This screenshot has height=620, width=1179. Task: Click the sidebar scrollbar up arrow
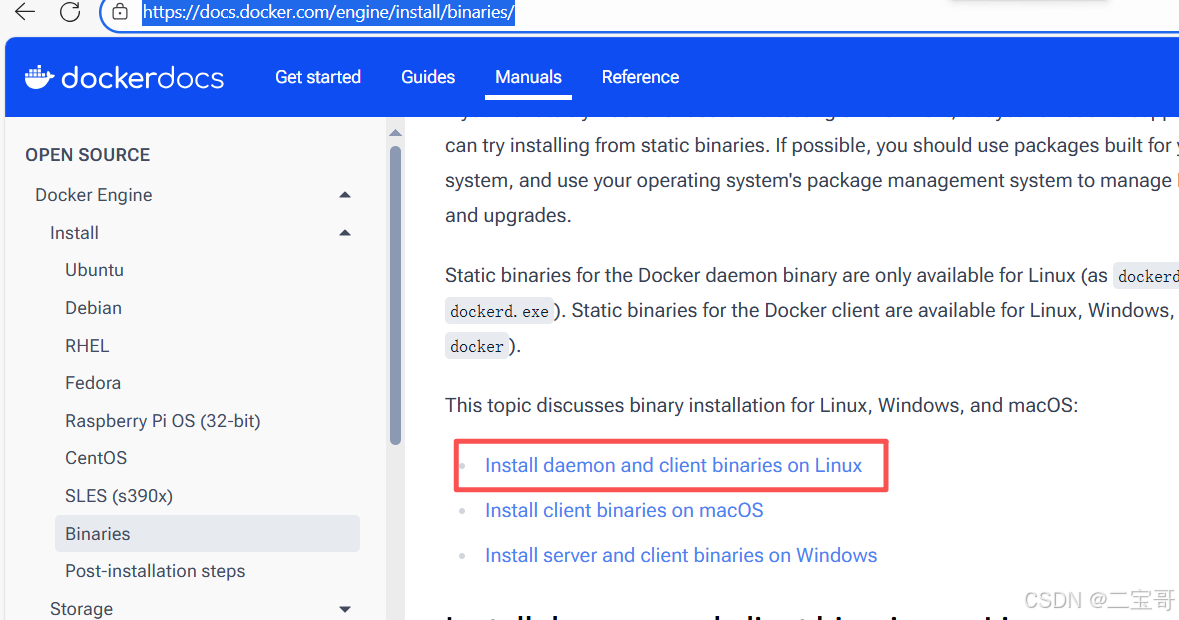coord(396,133)
